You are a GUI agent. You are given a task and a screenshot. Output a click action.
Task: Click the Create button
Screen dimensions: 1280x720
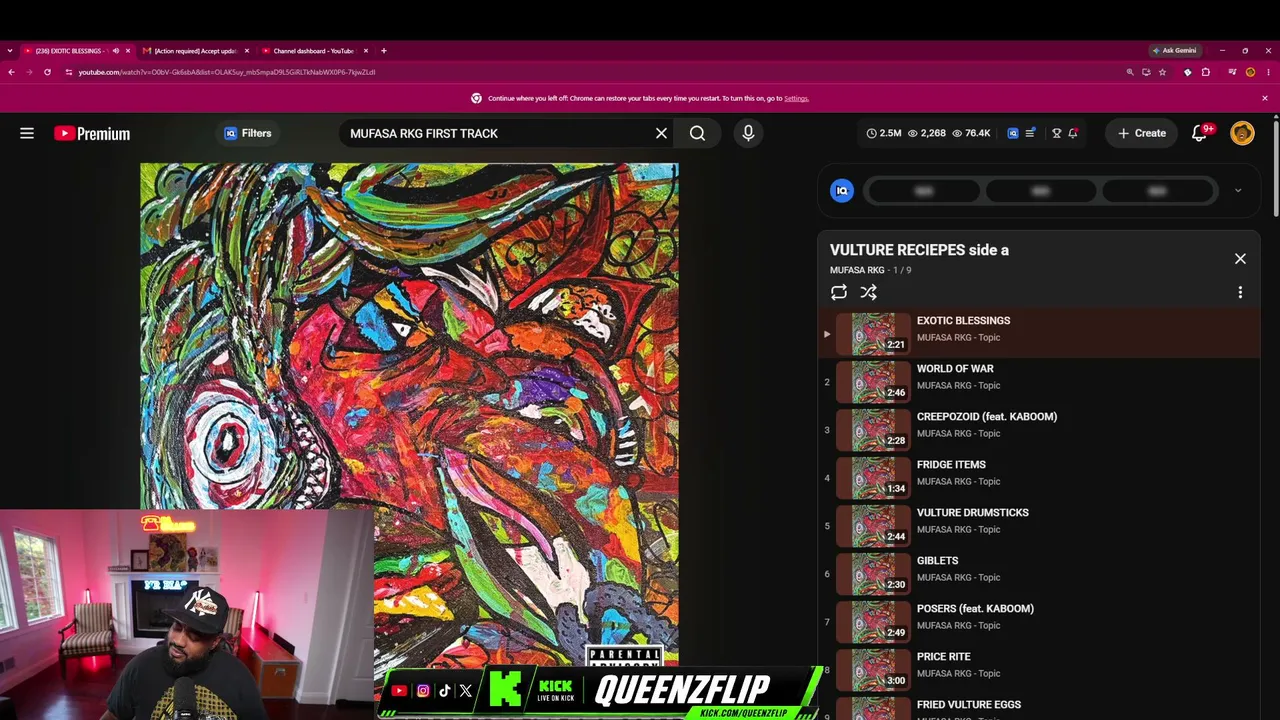1141,133
